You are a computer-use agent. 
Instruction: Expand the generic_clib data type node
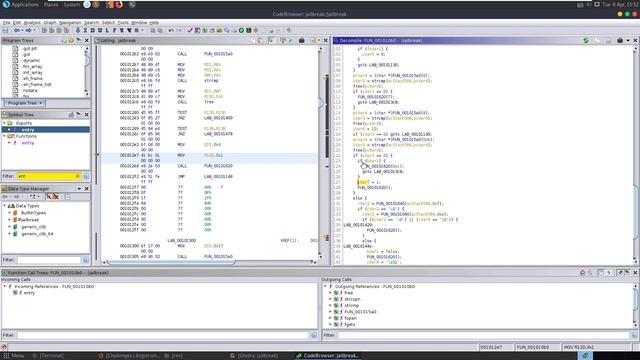(10, 227)
